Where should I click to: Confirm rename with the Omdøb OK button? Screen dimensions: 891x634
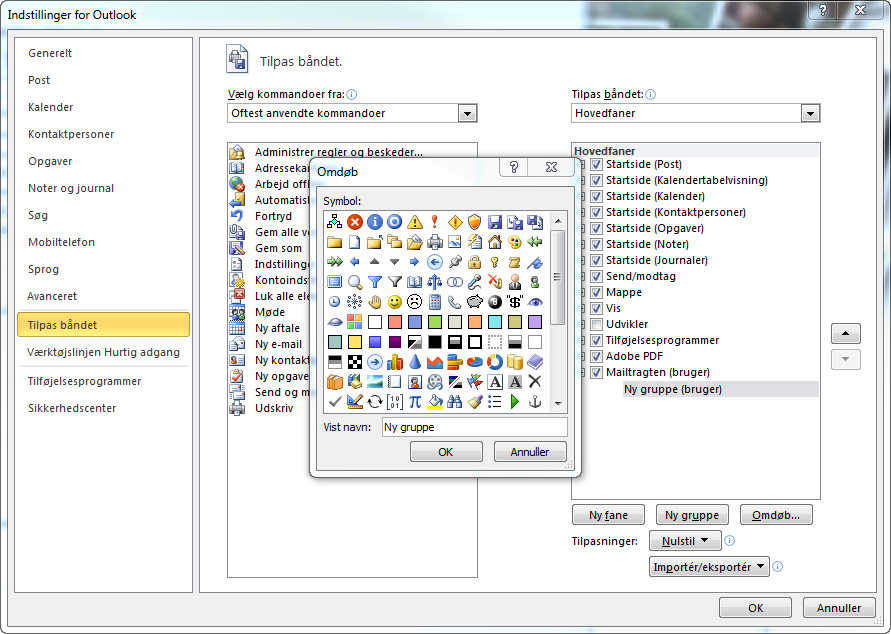click(446, 452)
